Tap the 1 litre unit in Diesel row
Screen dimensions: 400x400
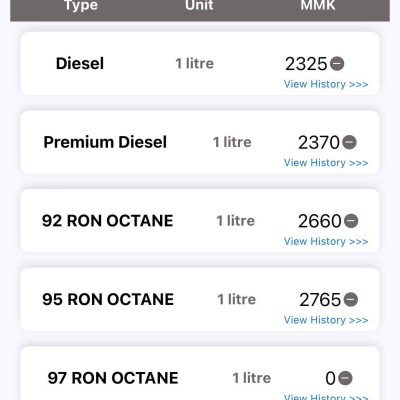point(195,63)
